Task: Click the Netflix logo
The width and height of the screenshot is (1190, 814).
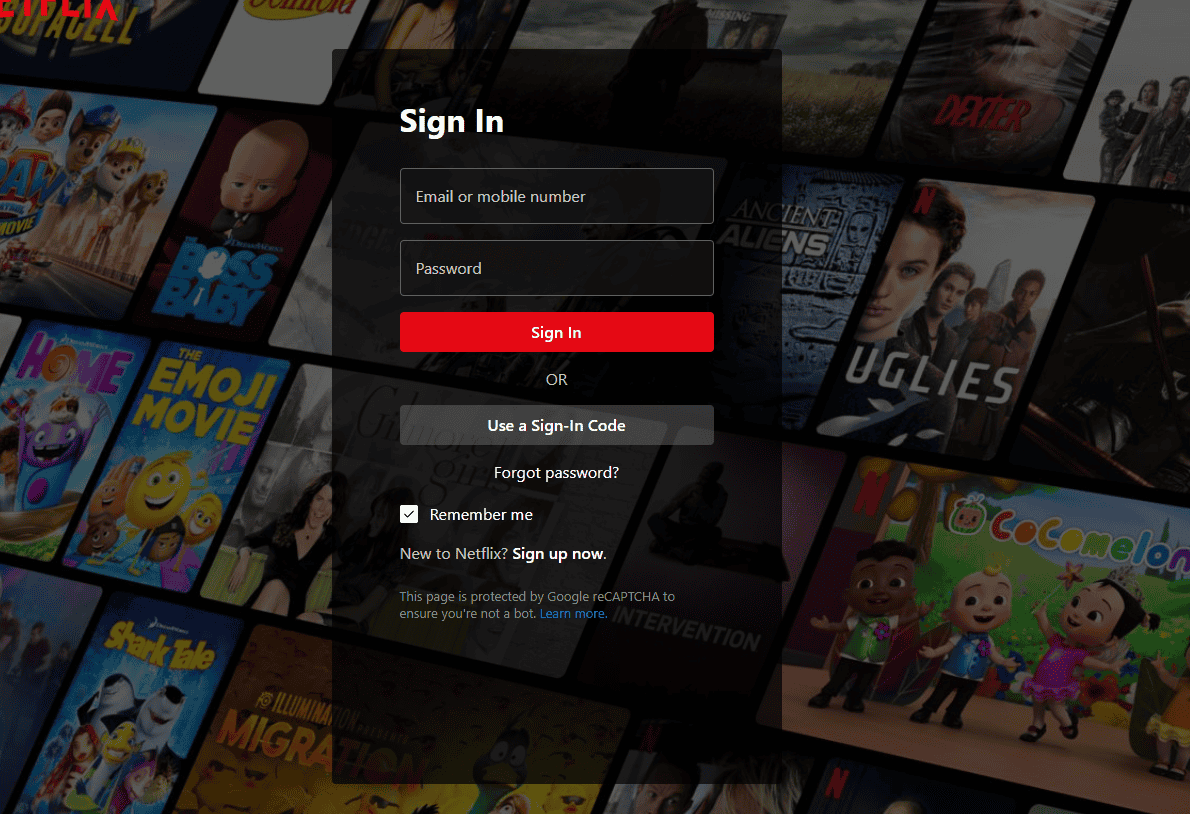Action: [58, 8]
